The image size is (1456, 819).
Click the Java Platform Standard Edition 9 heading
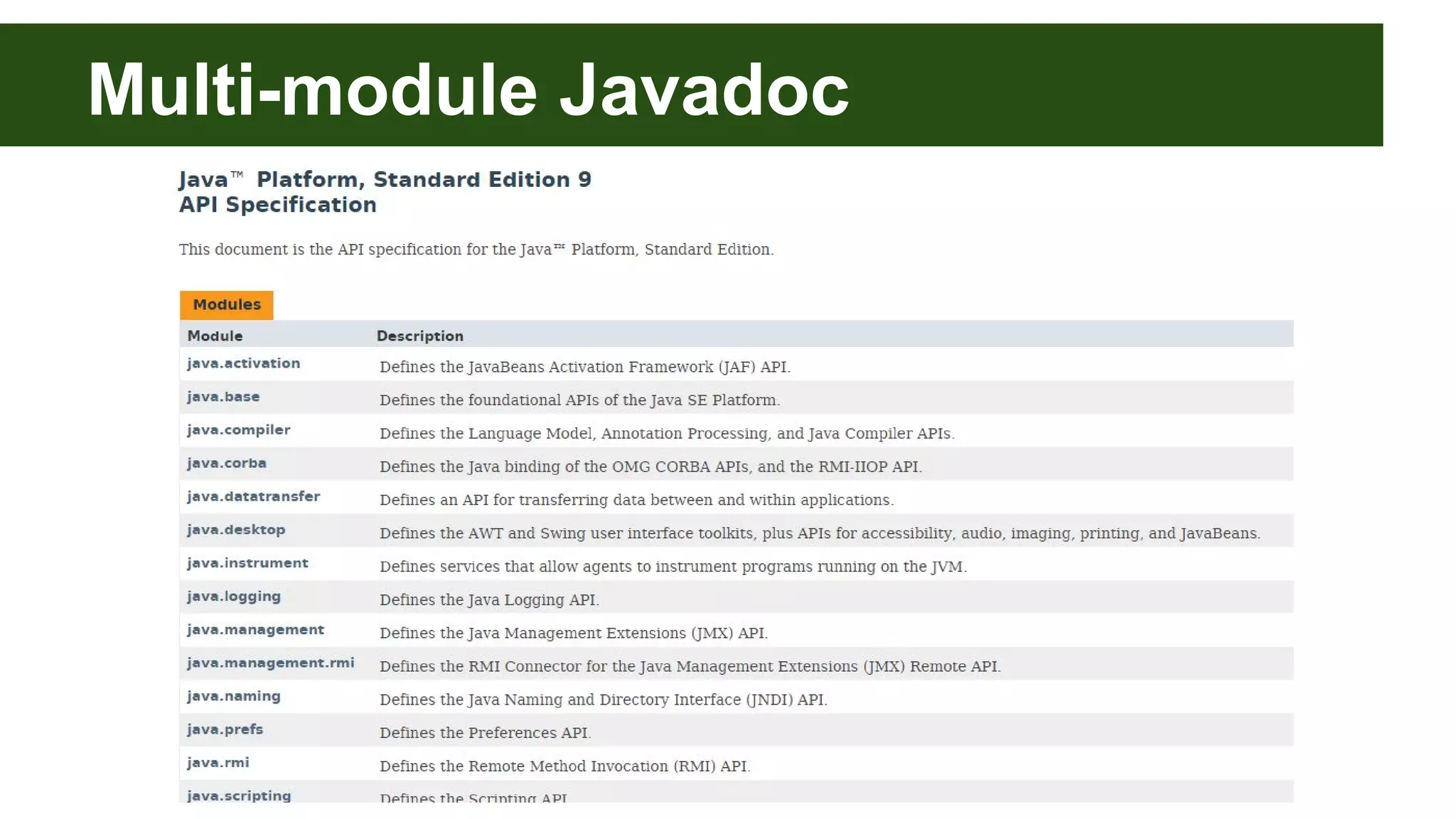[x=385, y=179]
